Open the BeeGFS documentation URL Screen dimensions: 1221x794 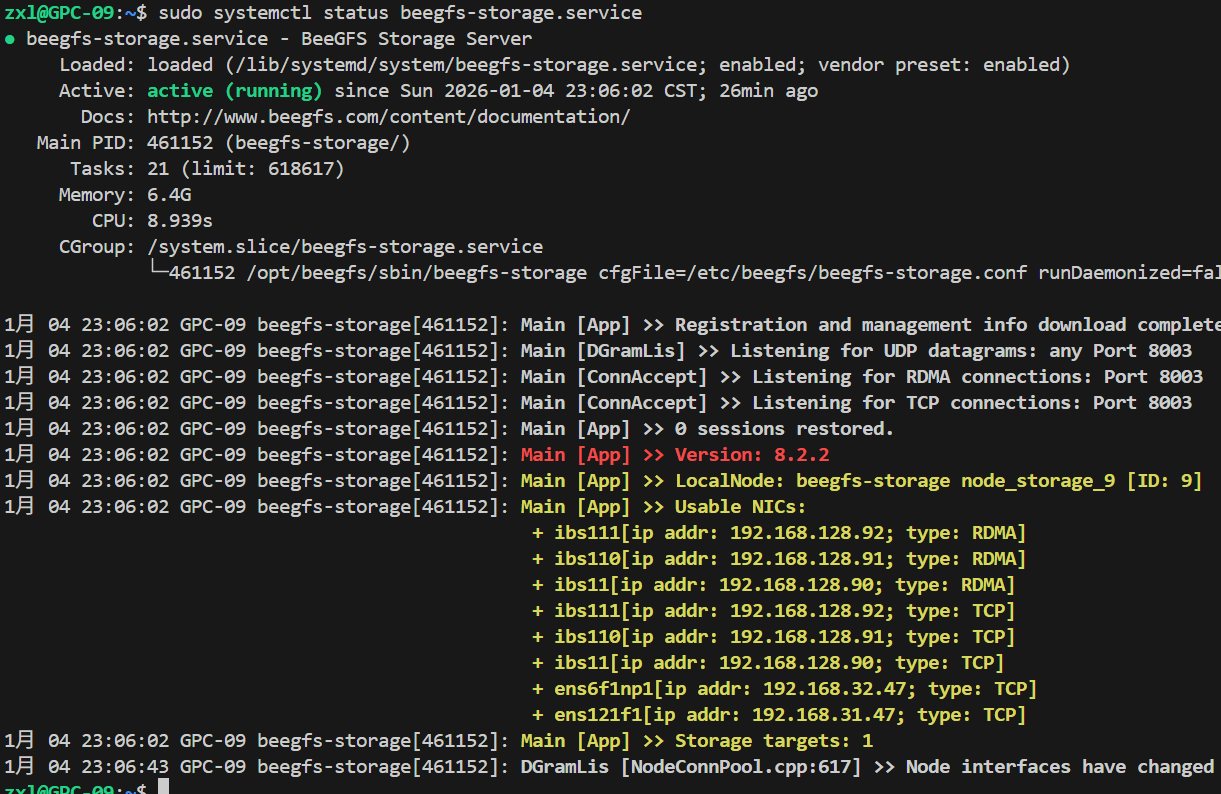[x=388, y=117]
